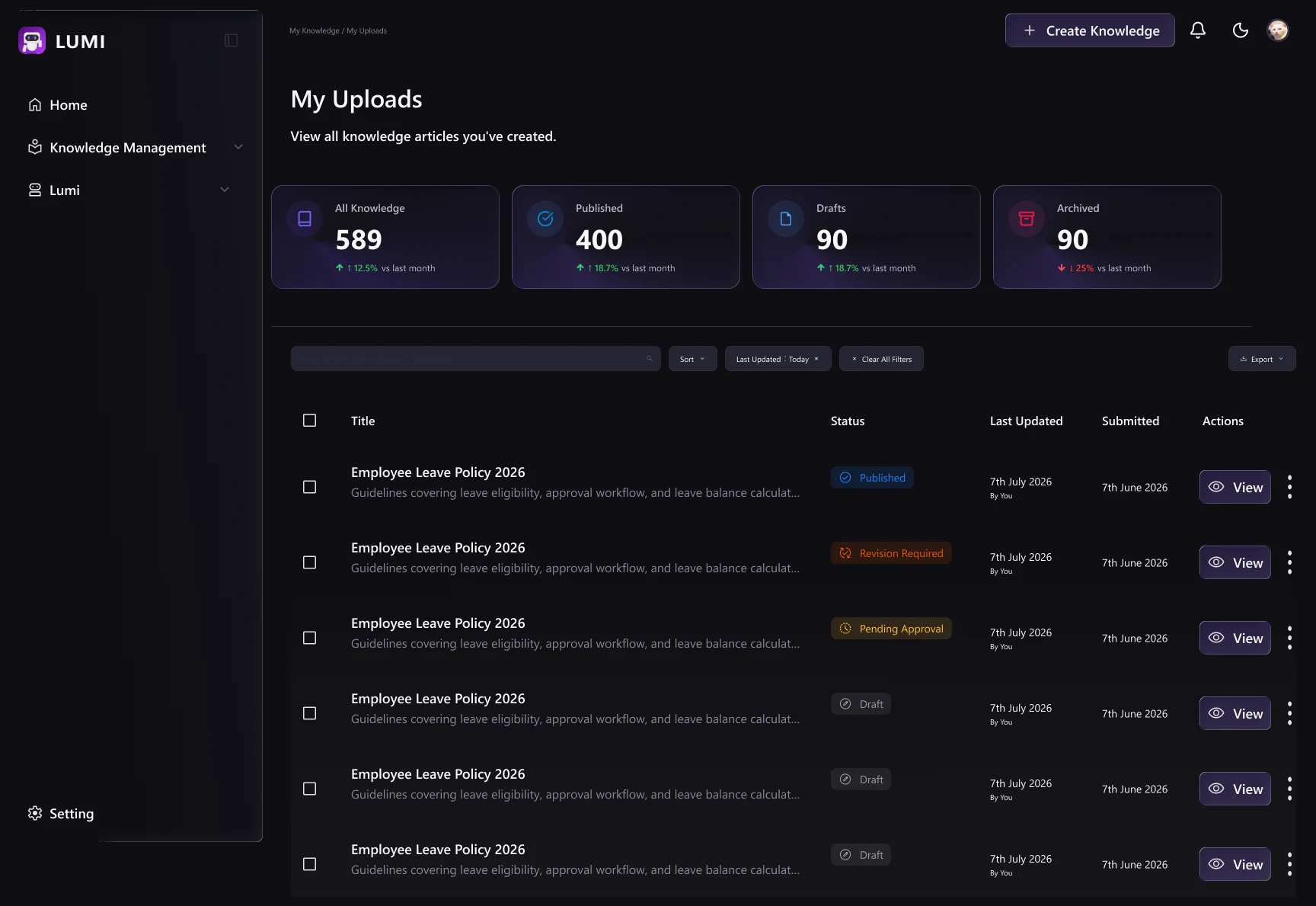Switch theme with the moon icon
Screen dimensions: 1316x906
click(1241, 30)
